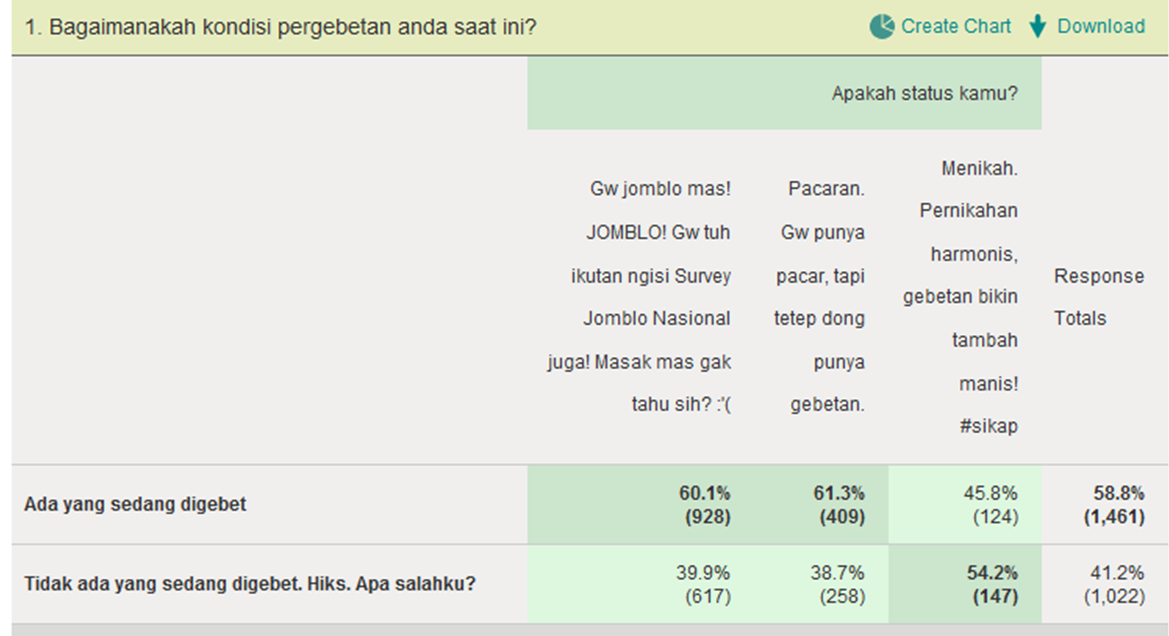Select question title about kondisi pergebetan
This screenshot has width=1169, height=636.
(x=280, y=27)
